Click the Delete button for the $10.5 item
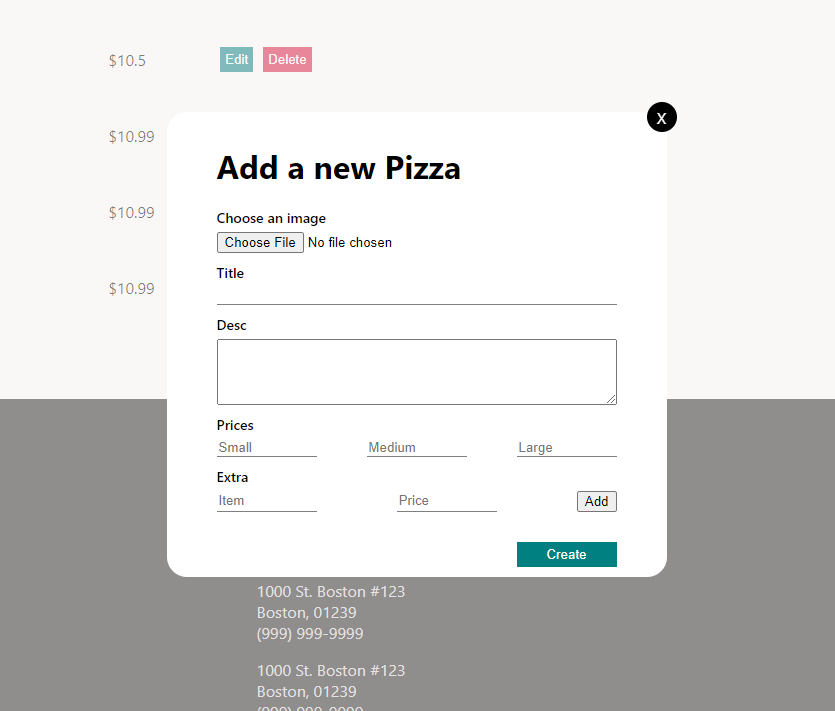 (x=287, y=59)
